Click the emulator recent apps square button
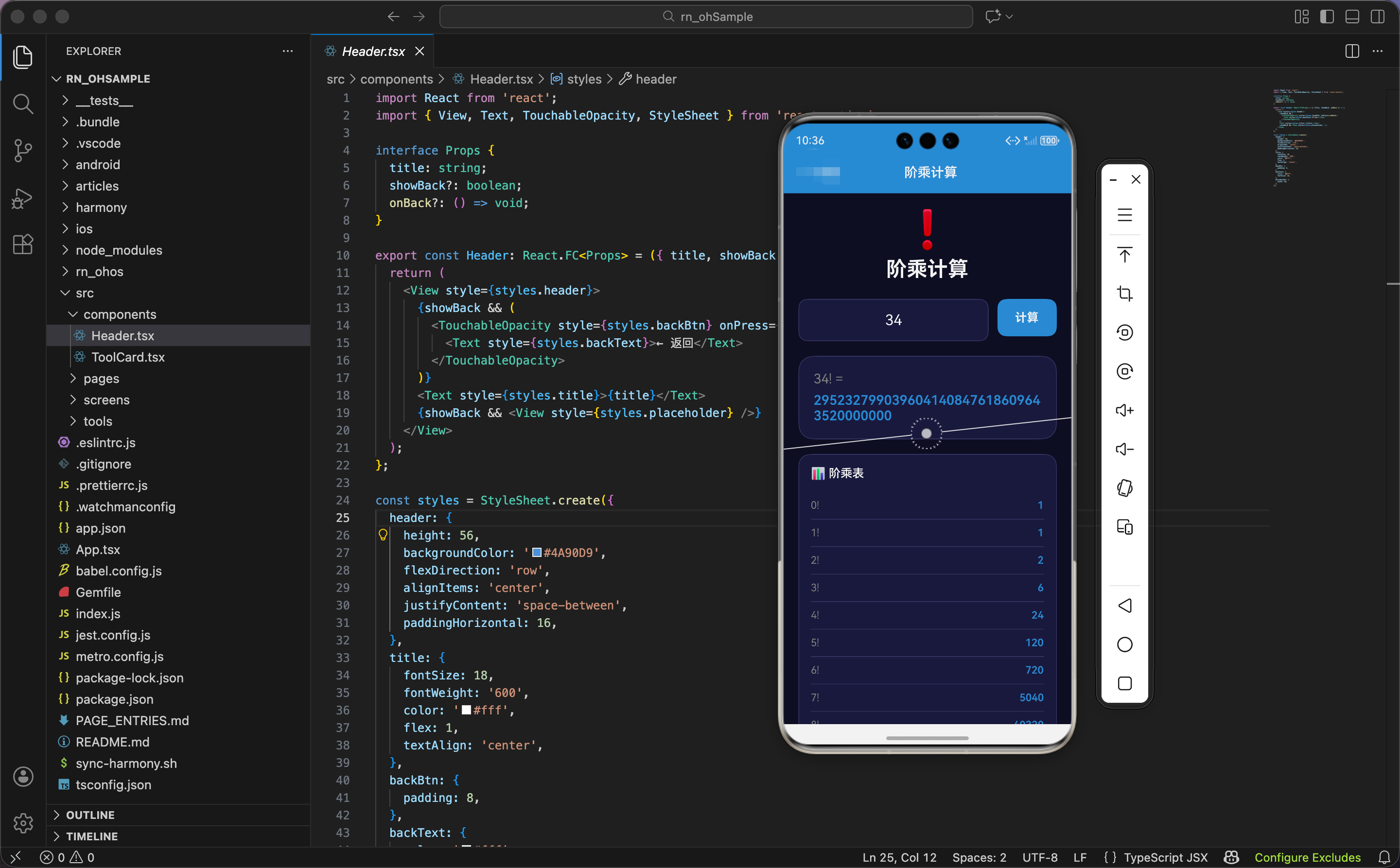The image size is (1400, 868). click(x=1124, y=683)
